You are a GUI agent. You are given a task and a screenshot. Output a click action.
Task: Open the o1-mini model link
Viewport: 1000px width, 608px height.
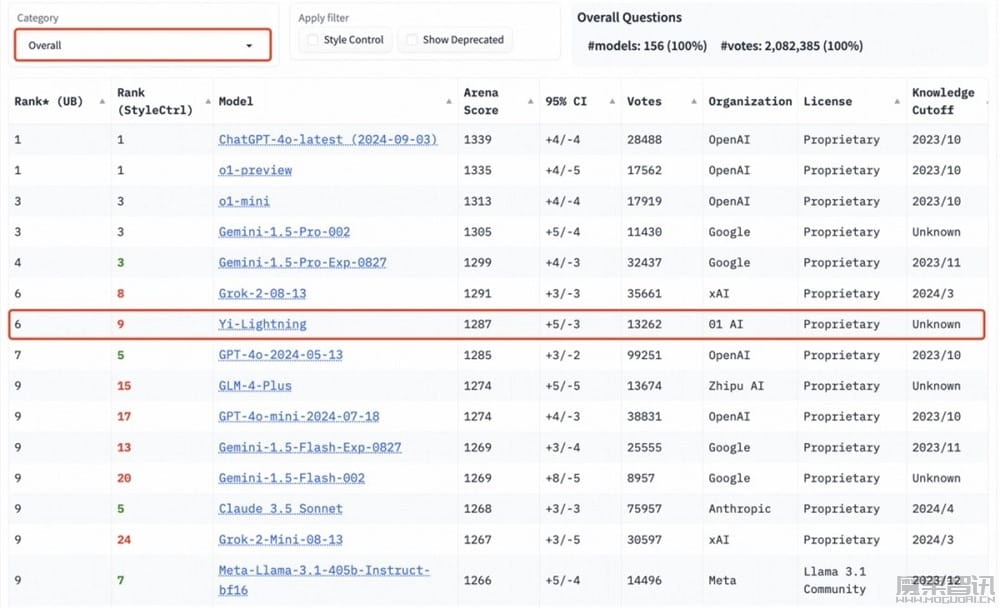click(x=244, y=201)
